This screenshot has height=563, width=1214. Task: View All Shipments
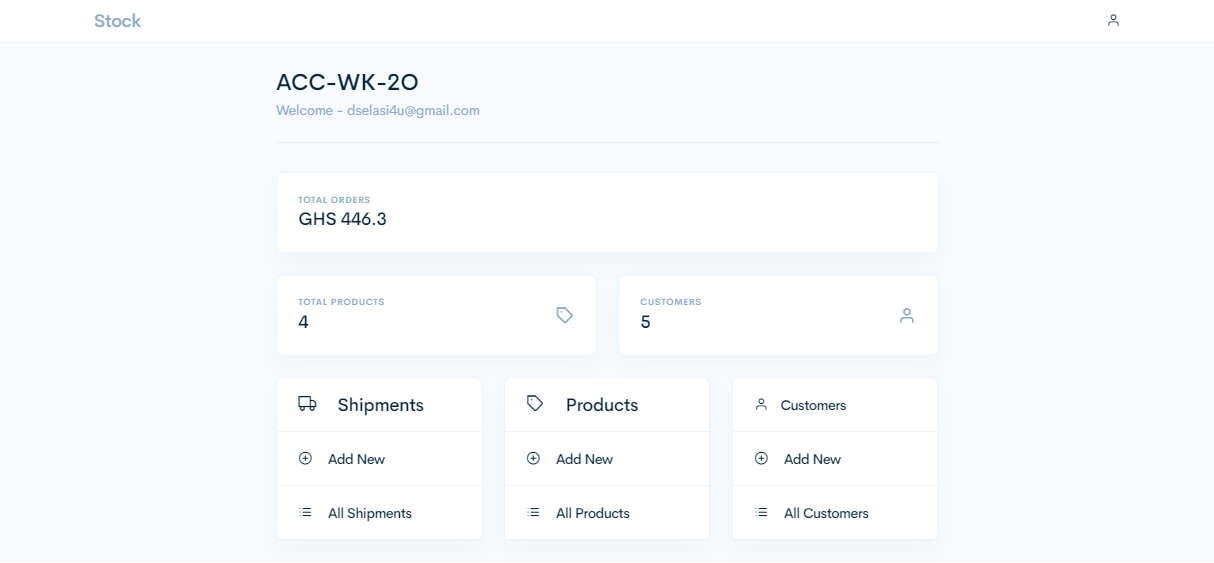point(369,513)
